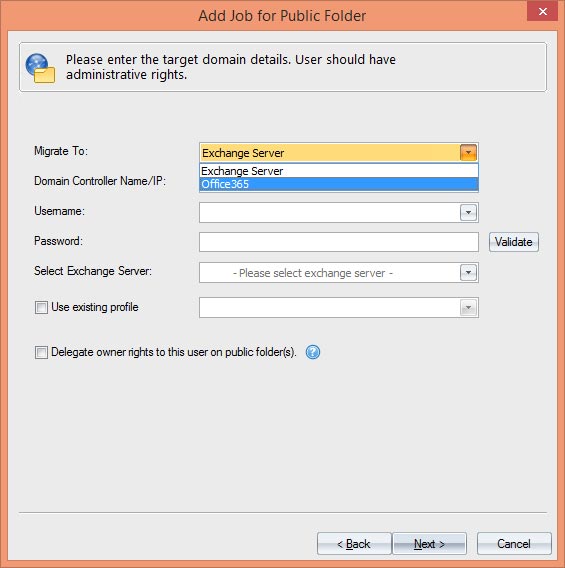Click the Validate button

coord(514,242)
